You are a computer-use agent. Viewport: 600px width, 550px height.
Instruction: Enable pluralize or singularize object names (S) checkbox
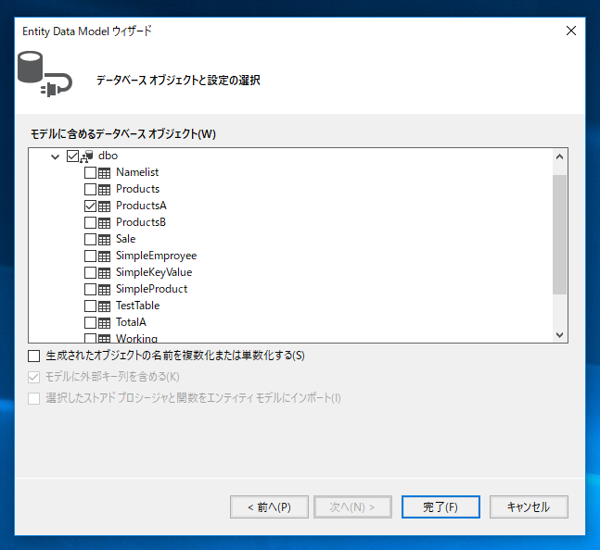pyautogui.click(x=34, y=356)
